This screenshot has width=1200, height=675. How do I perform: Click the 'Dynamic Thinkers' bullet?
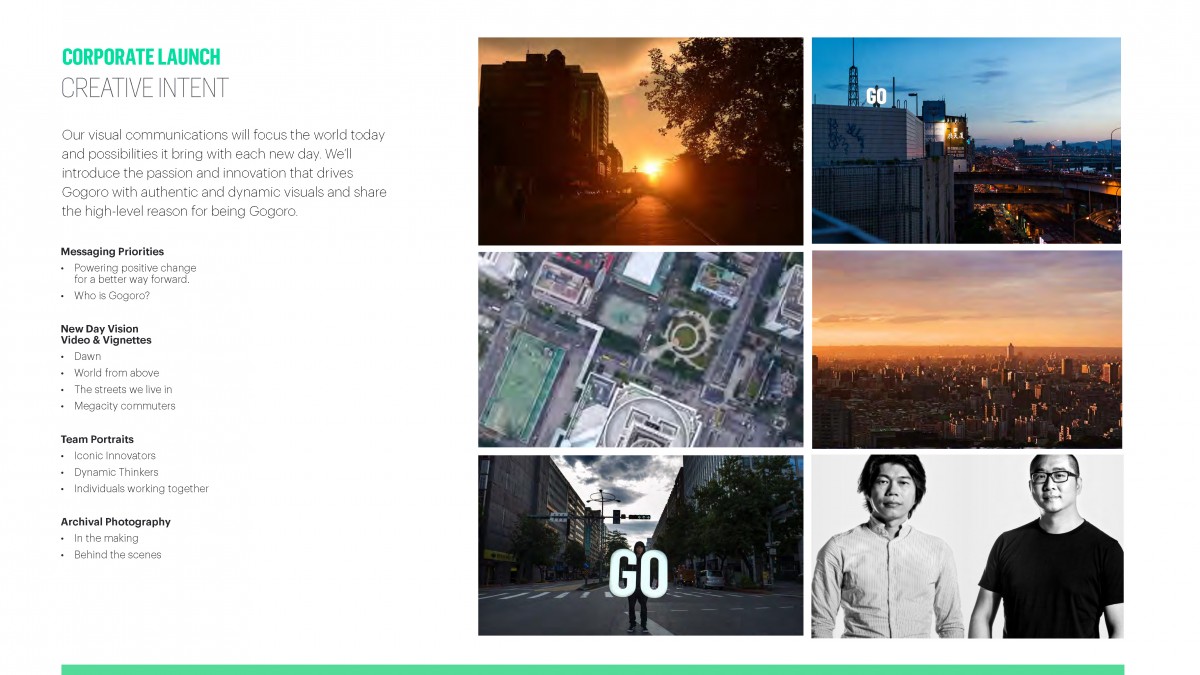pyautogui.click(x=116, y=473)
